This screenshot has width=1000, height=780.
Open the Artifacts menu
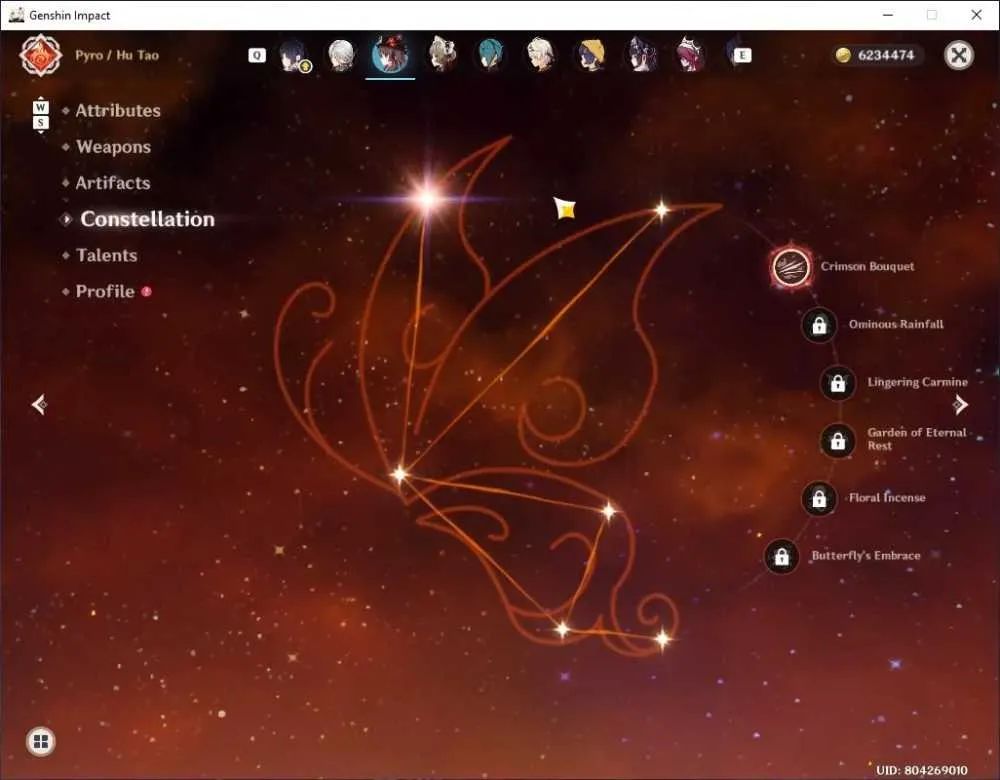tap(113, 183)
